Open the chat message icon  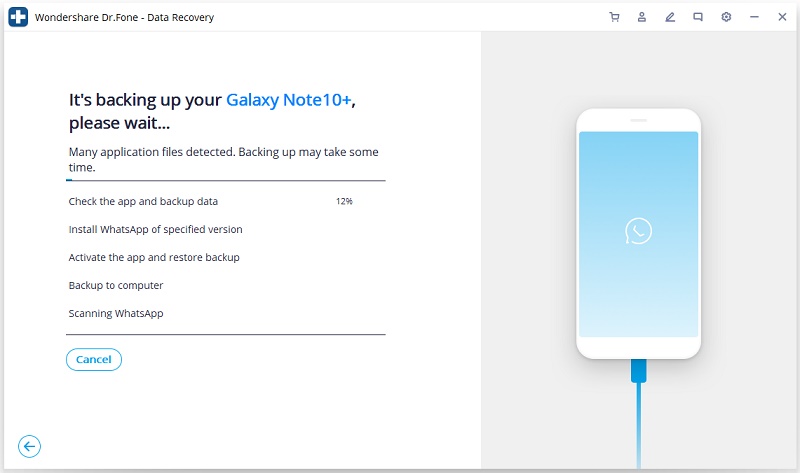click(x=698, y=17)
